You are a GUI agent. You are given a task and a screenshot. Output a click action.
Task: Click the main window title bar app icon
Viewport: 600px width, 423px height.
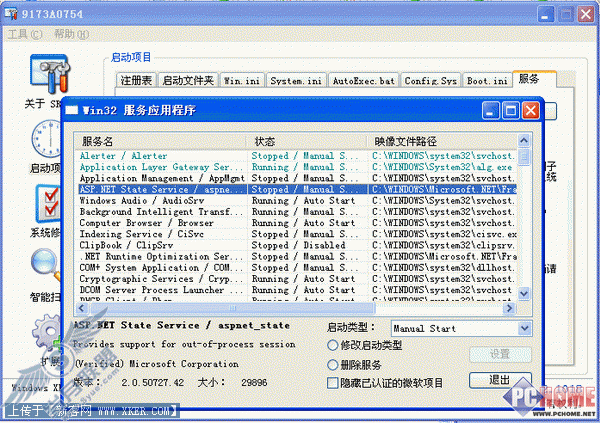coord(11,14)
